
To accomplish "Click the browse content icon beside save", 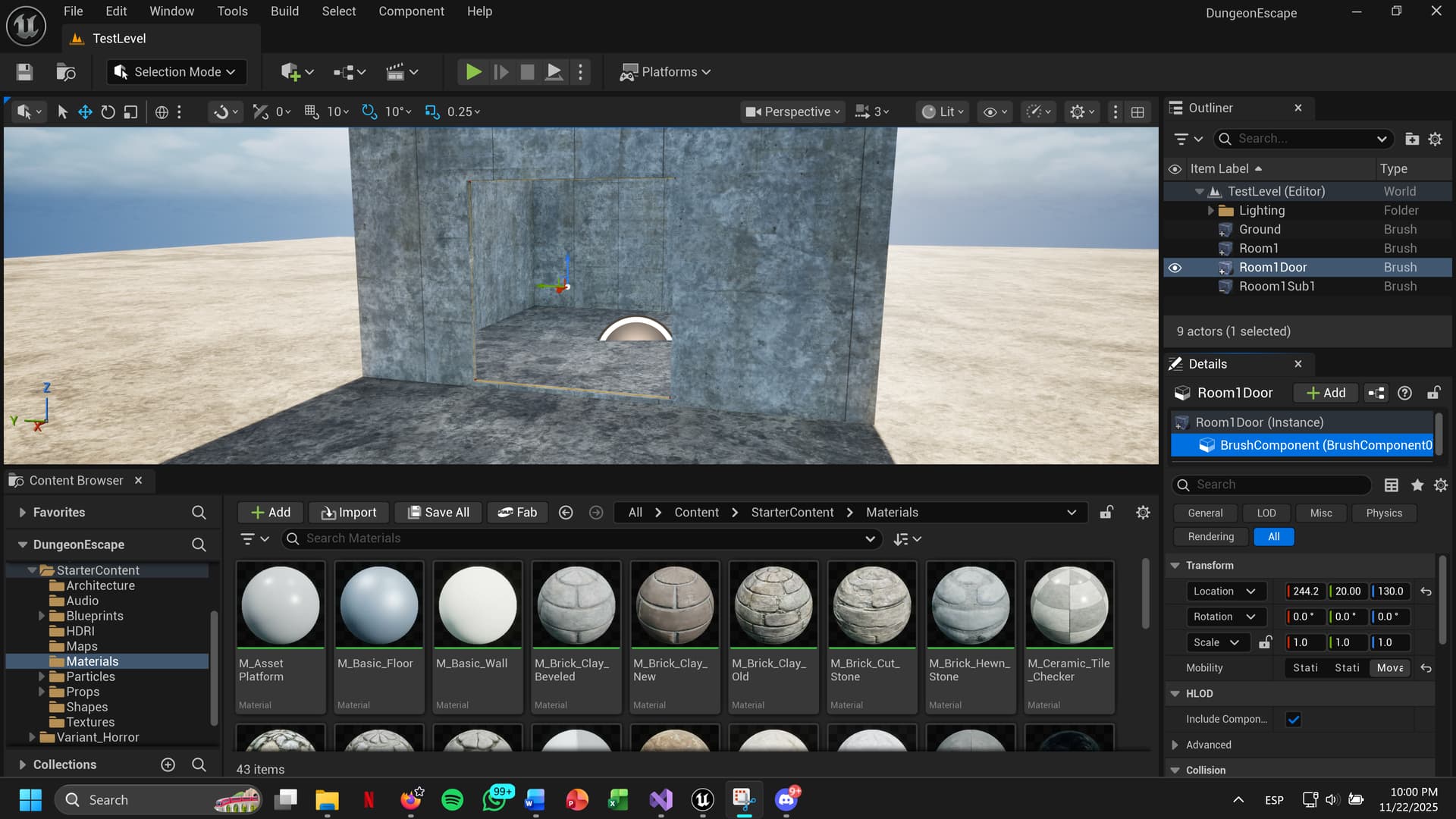I will (x=66, y=72).
